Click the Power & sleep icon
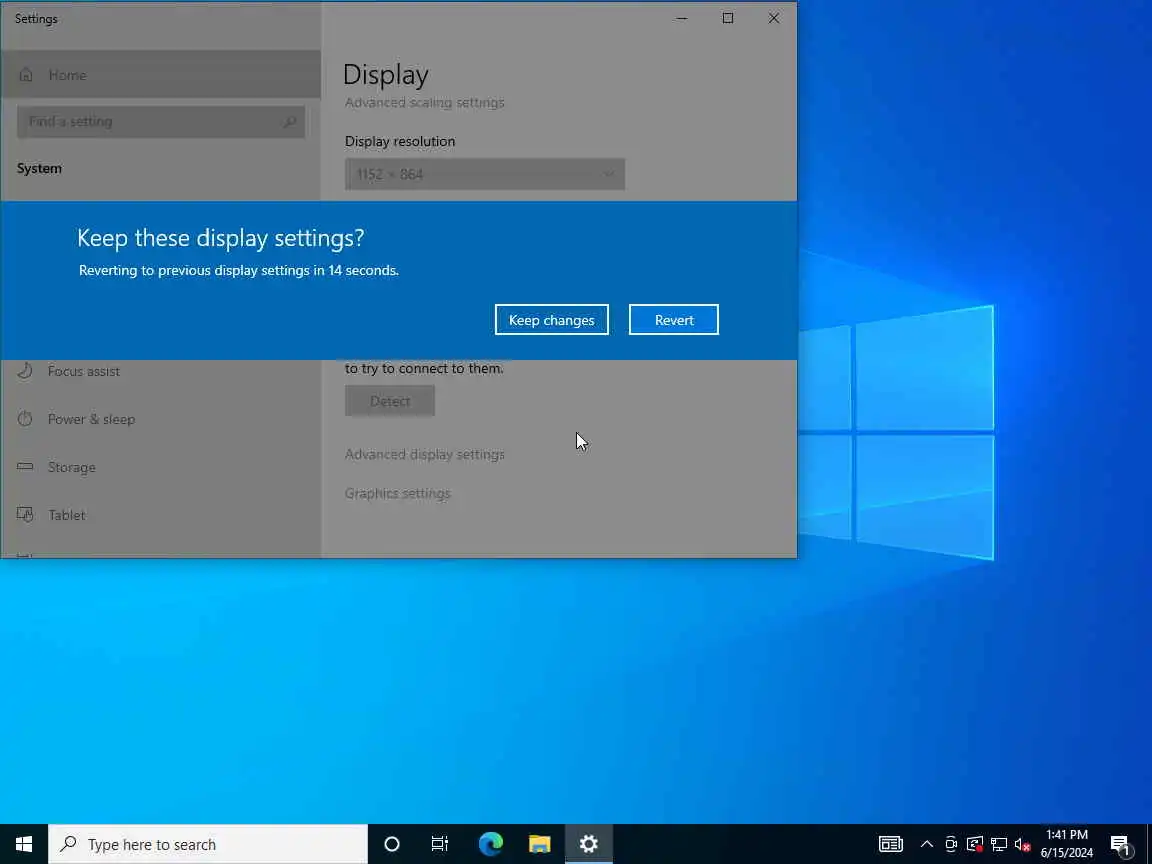Image resolution: width=1152 pixels, height=864 pixels. pyautogui.click(x=25, y=419)
